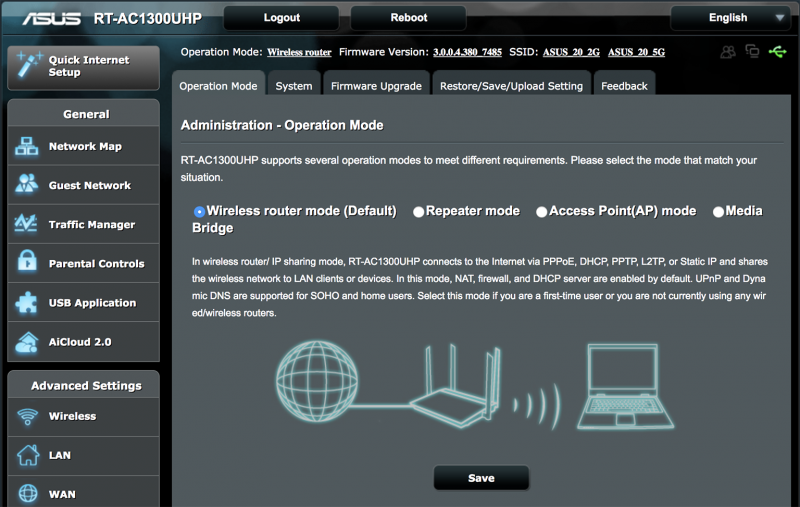The height and width of the screenshot is (507, 800).
Task: Open Wireless advanced settings label
Action: (72, 416)
